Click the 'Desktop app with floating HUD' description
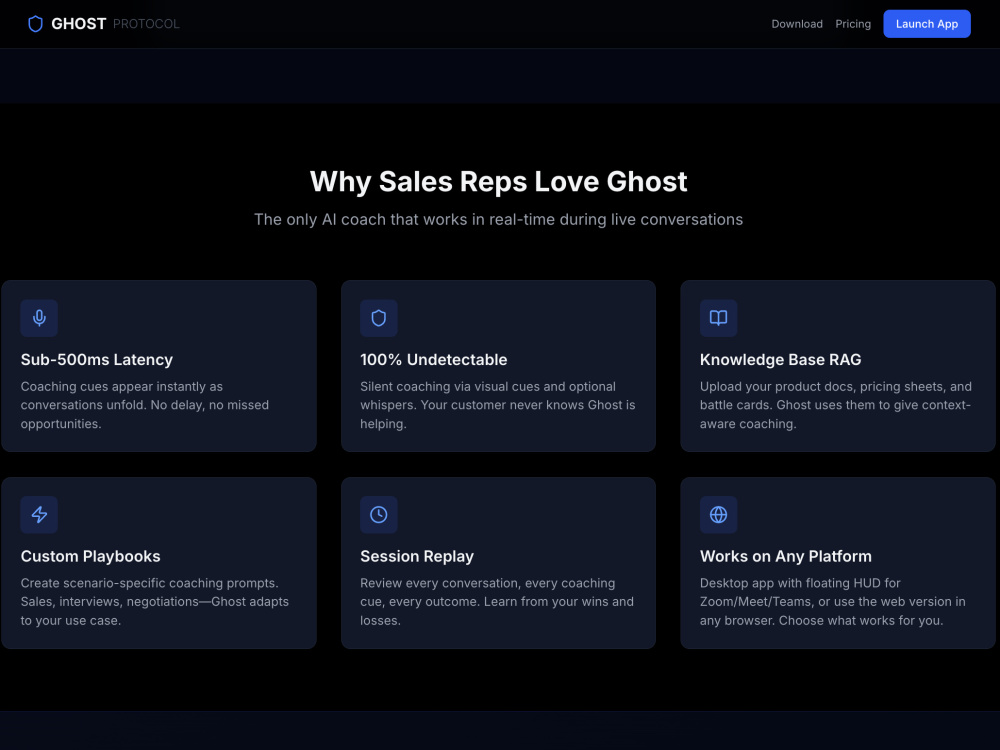The height and width of the screenshot is (750, 1000). click(x=832, y=601)
